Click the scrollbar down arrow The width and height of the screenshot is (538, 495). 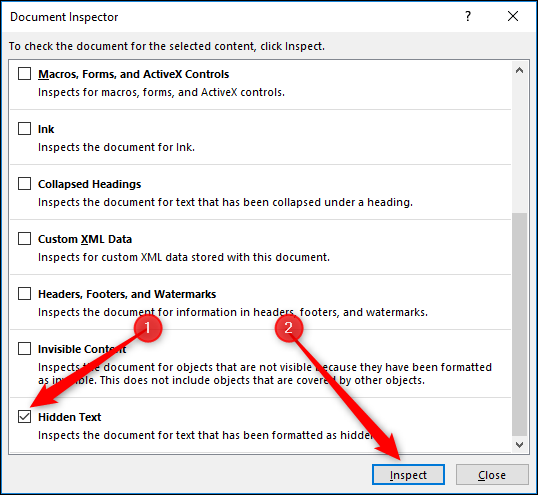click(519, 445)
